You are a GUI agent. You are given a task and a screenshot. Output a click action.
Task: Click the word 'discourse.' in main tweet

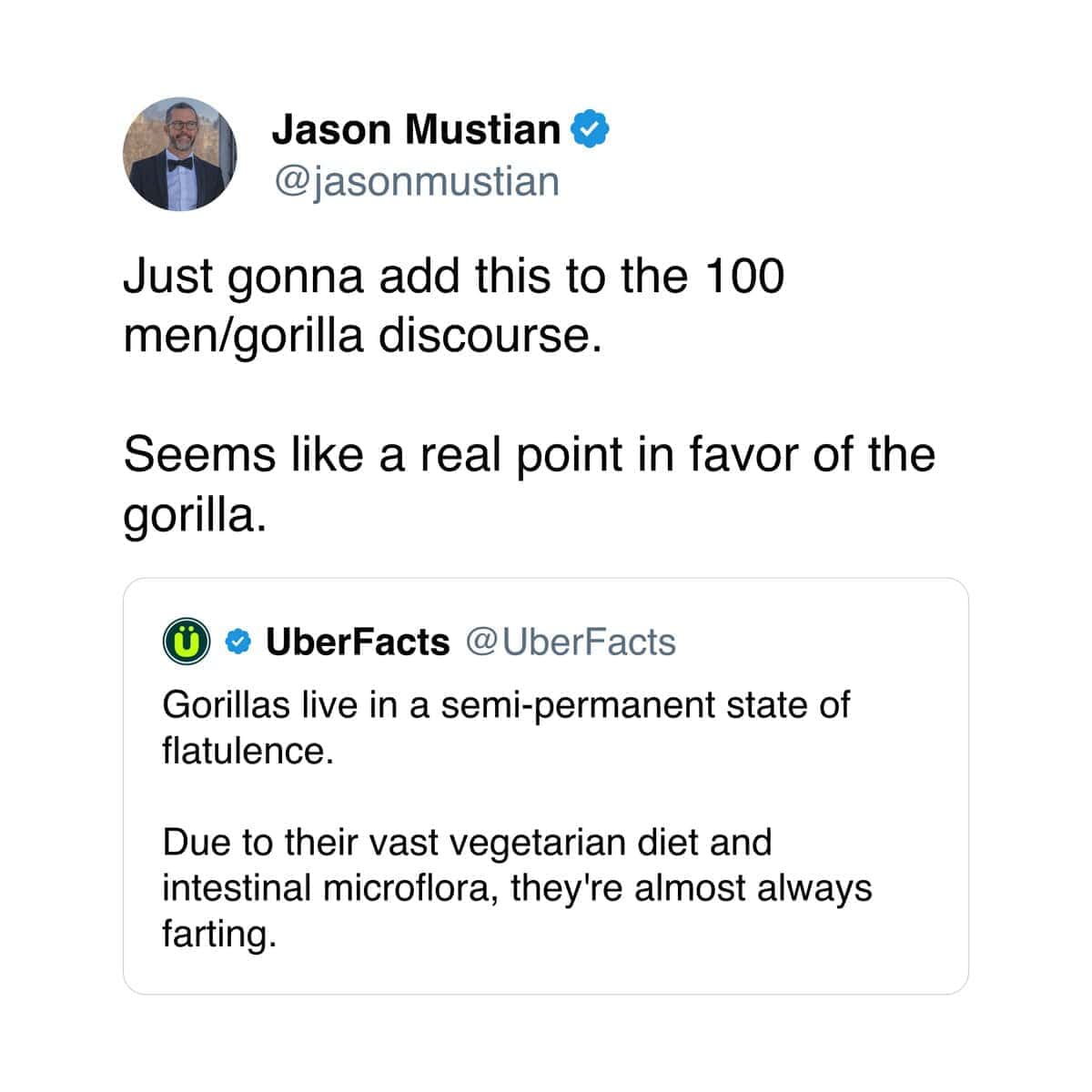pos(490,336)
